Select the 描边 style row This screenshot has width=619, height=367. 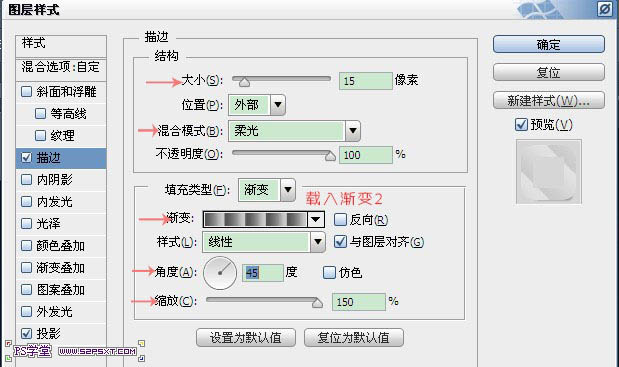tap(61, 158)
